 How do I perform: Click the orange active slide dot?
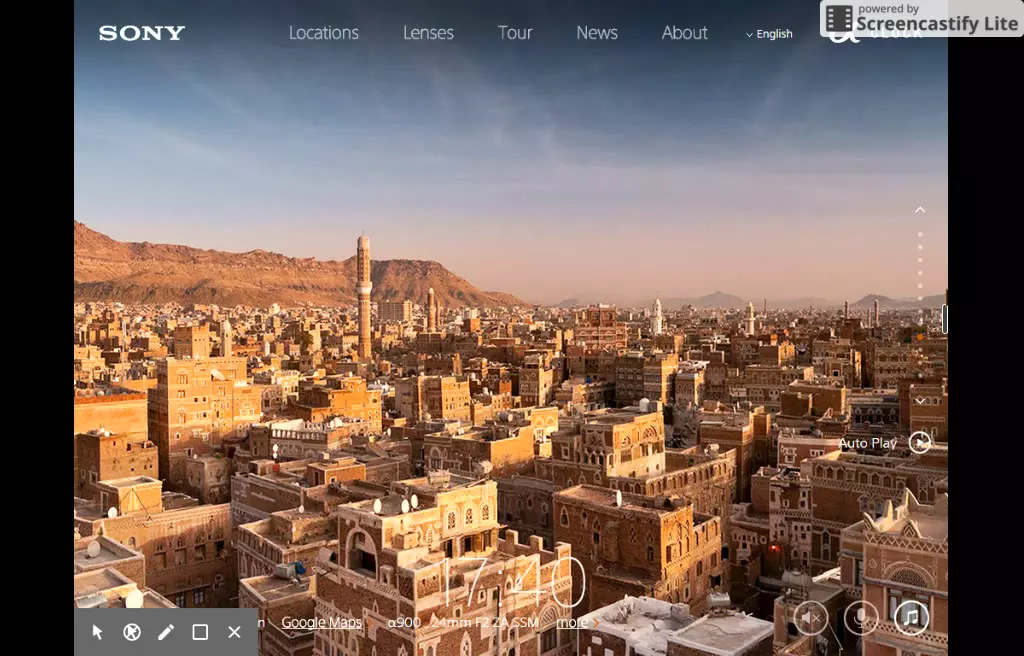click(920, 337)
